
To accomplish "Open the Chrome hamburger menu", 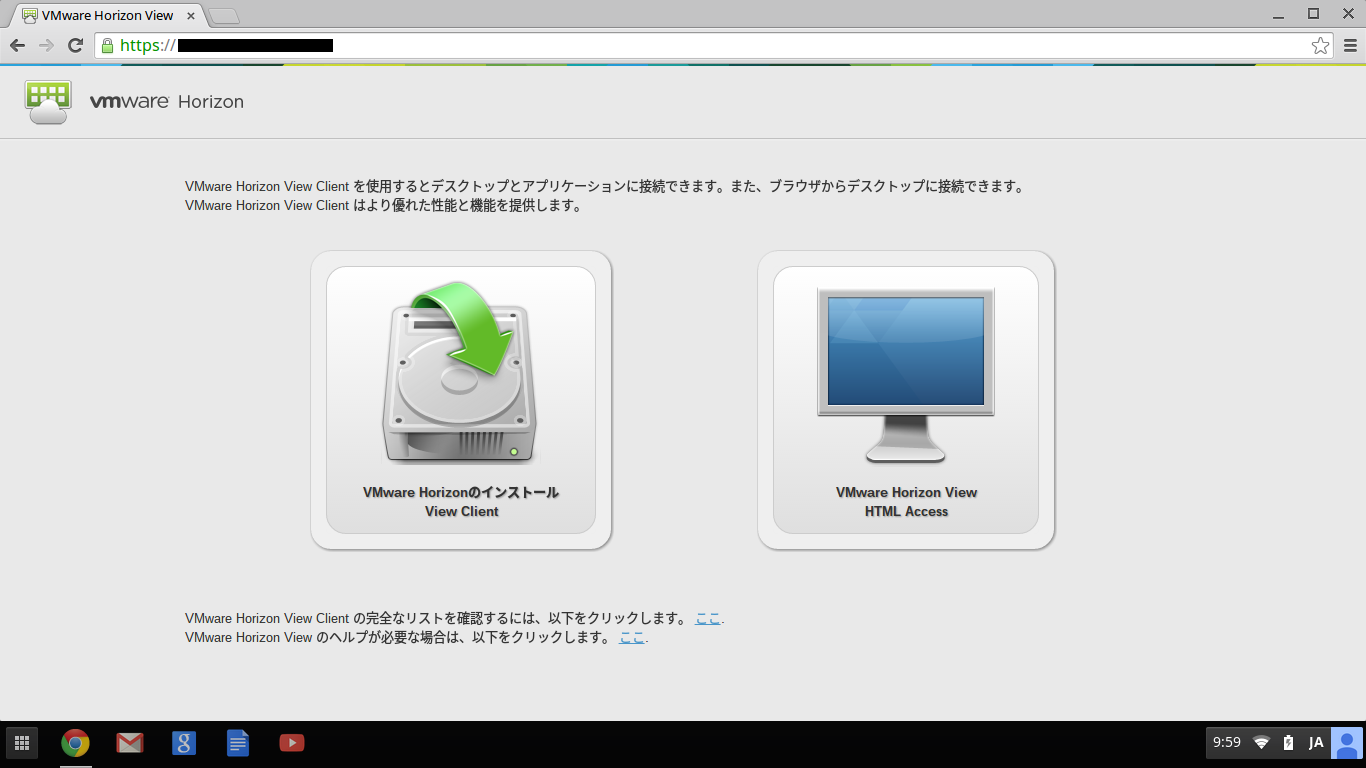I will [1350, 45].
